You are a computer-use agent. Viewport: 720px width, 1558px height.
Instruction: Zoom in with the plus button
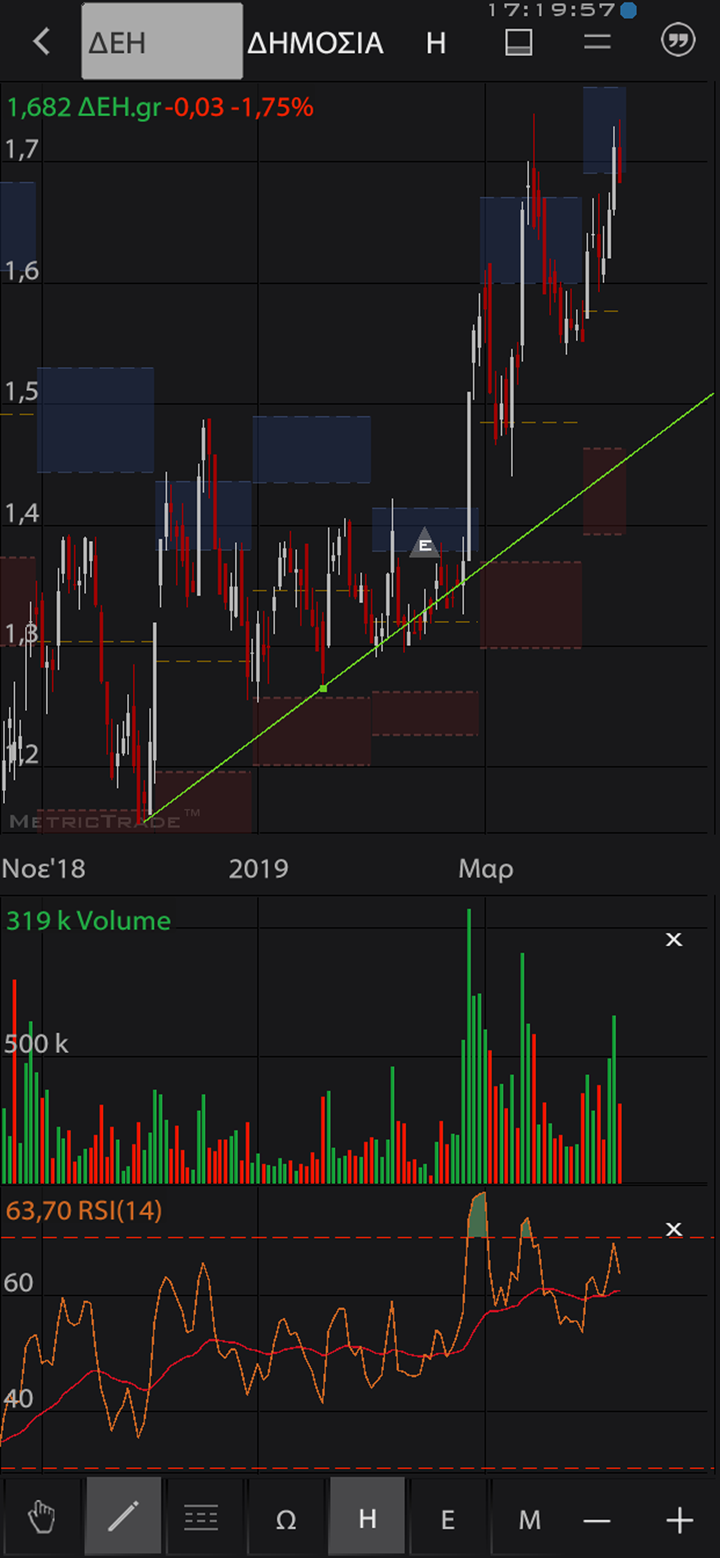679,1521
